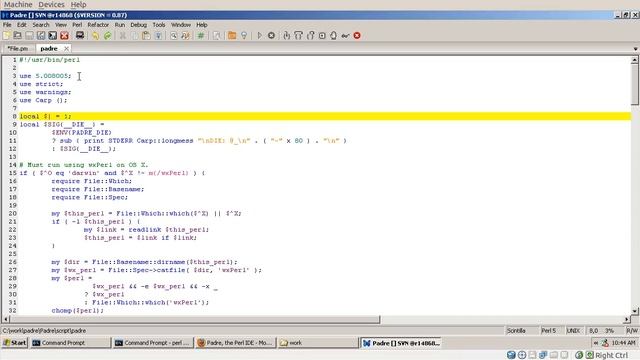Click the horizontal scrollbar thumb
This screenshot has height=360, width=640.
click(195, 319)
